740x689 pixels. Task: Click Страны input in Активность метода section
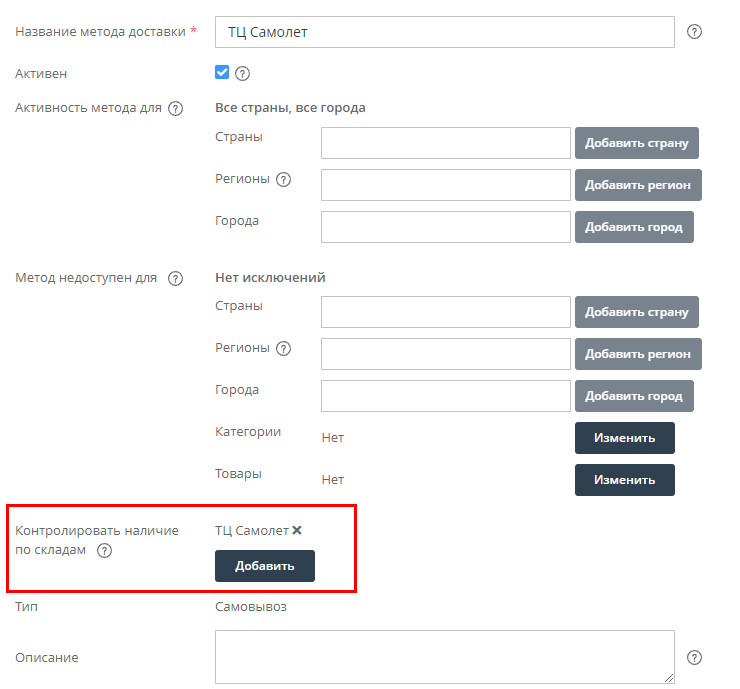coord(445,143)
